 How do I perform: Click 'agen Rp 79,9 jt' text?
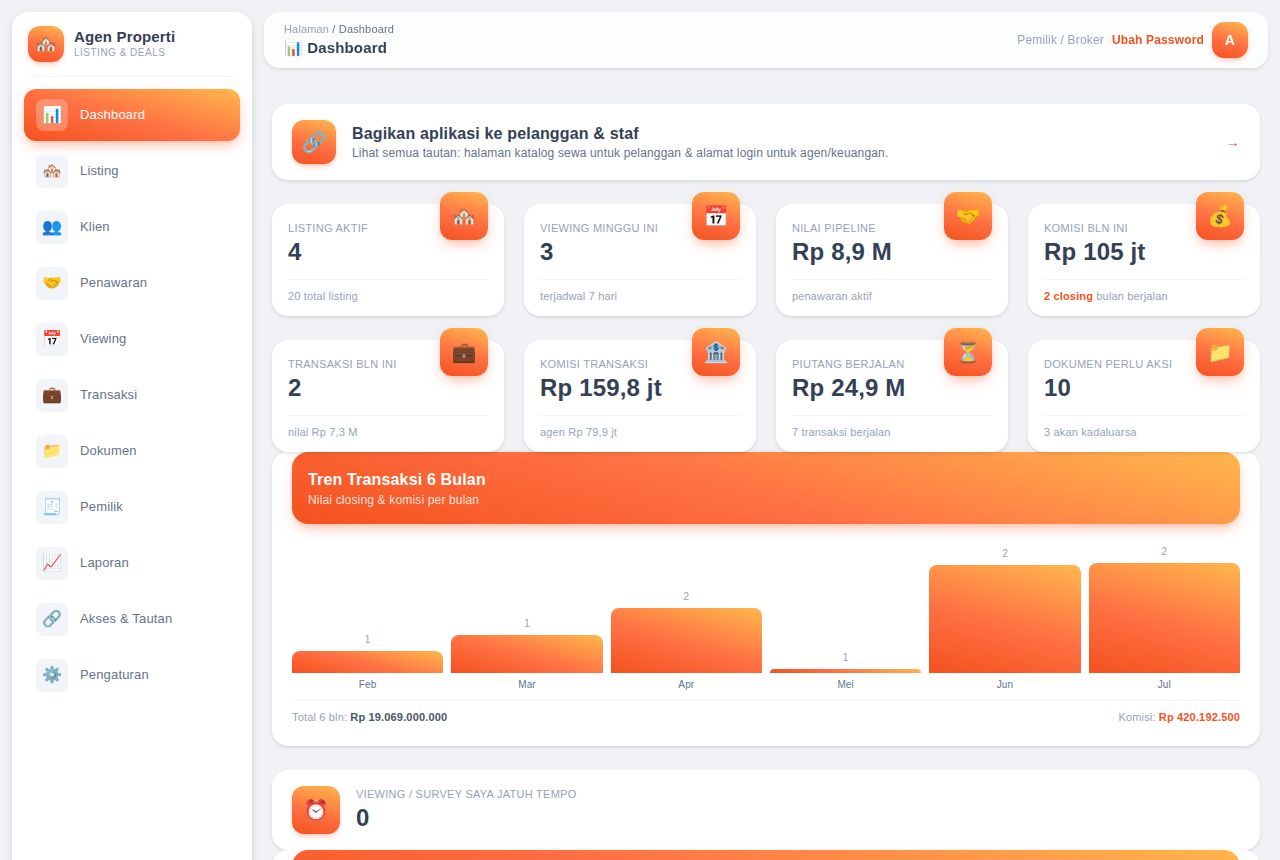pos(578,432)
